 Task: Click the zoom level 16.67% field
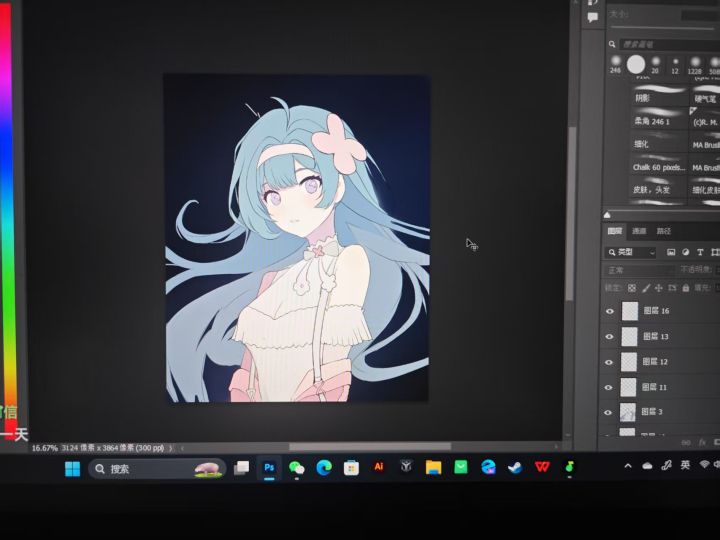(x=45, y=448)
